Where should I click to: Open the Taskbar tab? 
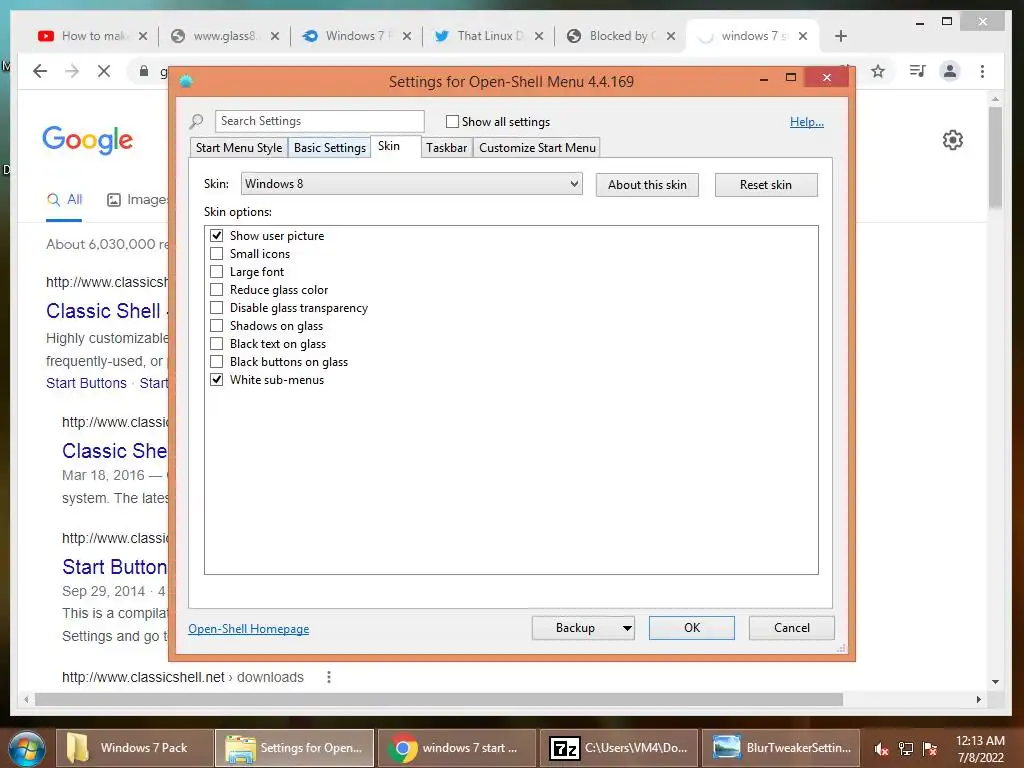[447, 148]
